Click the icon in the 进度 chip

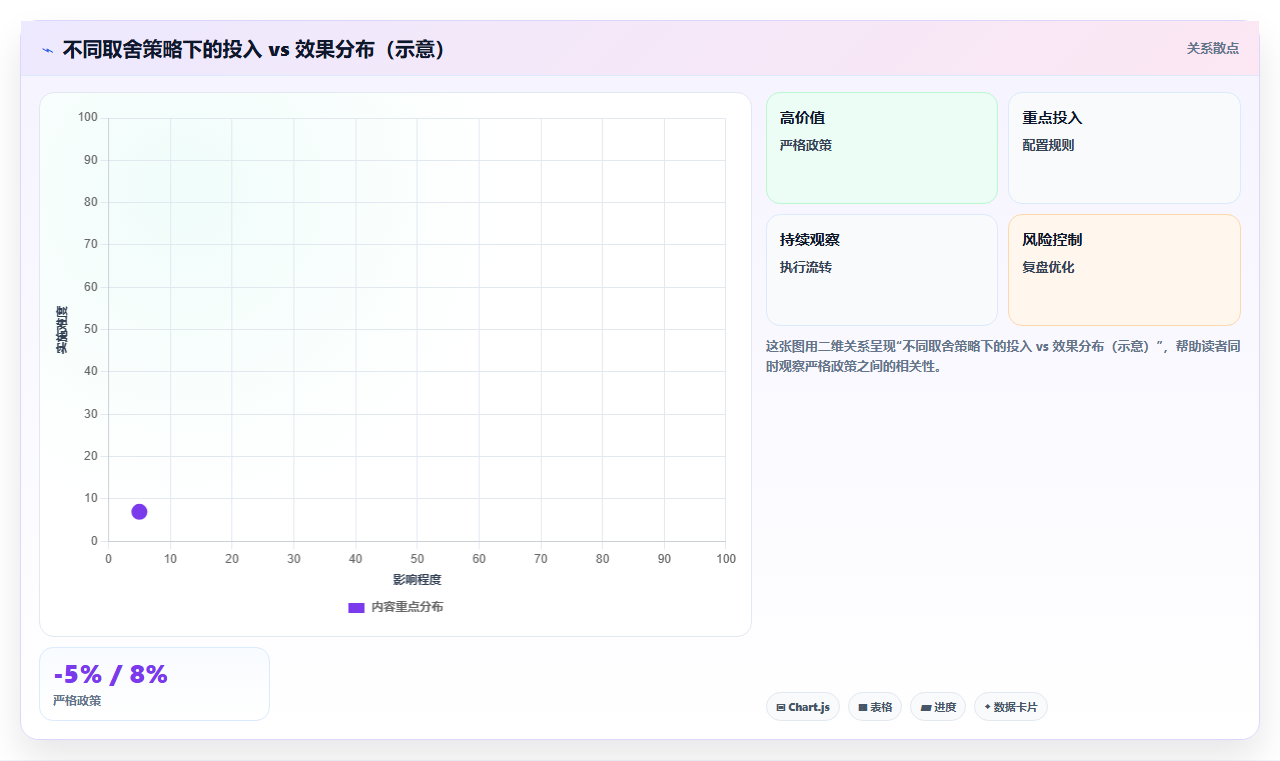[926, 707]
